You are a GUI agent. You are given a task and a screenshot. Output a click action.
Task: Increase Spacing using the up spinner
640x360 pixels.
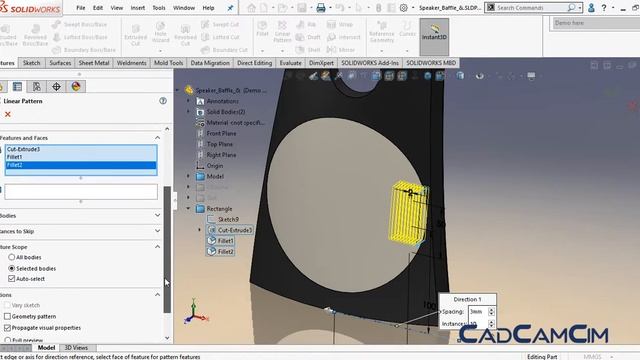click(491, 309)
